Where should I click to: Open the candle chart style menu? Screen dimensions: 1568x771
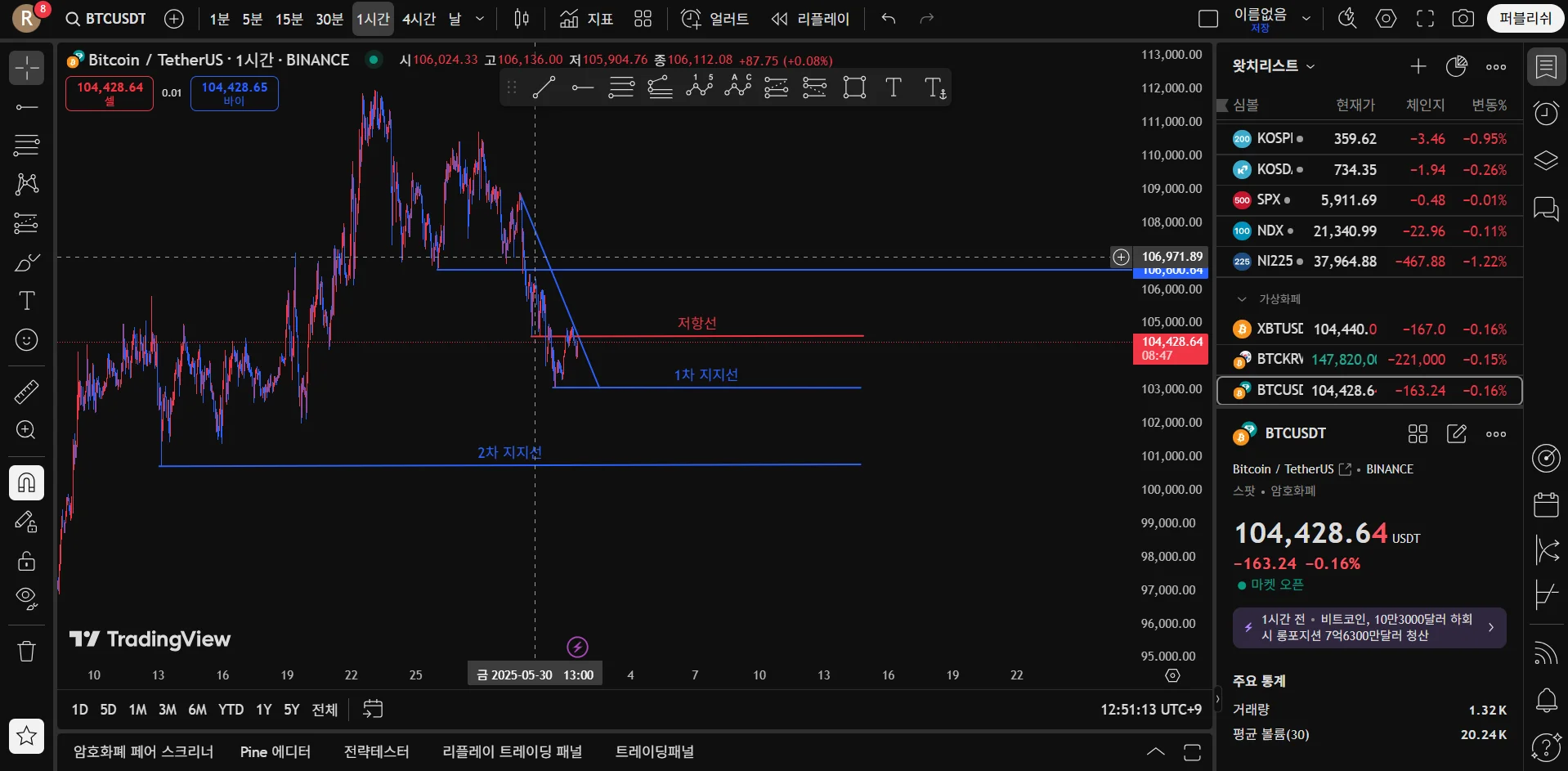(x=522, y=19)
